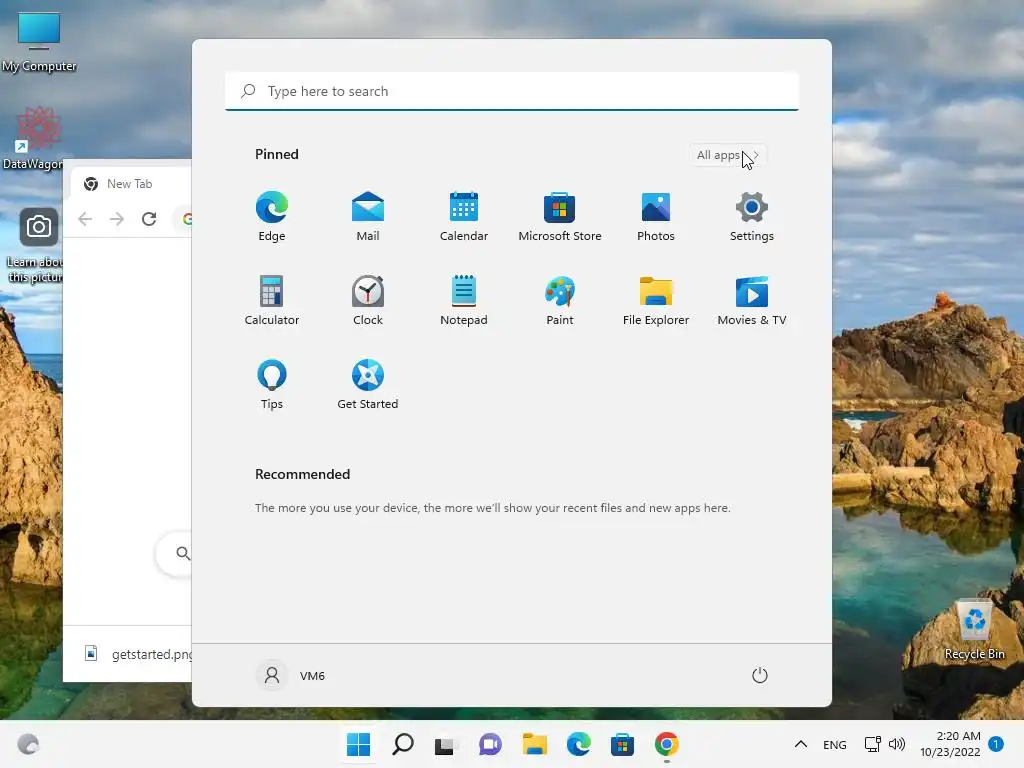Open volume speaker tray icon
1024x768 pixels.
[x=897, y=744]
